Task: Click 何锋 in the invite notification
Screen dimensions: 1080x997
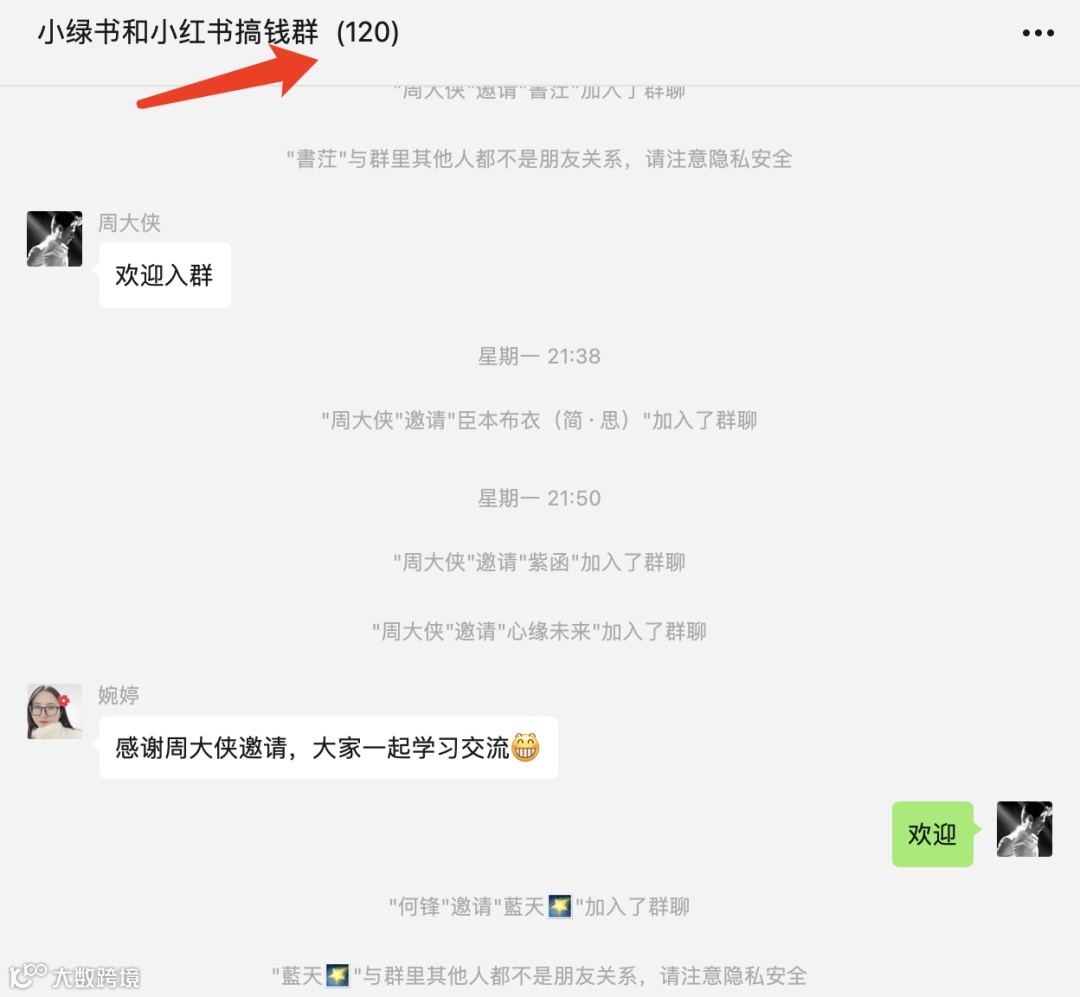Action: pyautogui.click(x=419, y=907)
